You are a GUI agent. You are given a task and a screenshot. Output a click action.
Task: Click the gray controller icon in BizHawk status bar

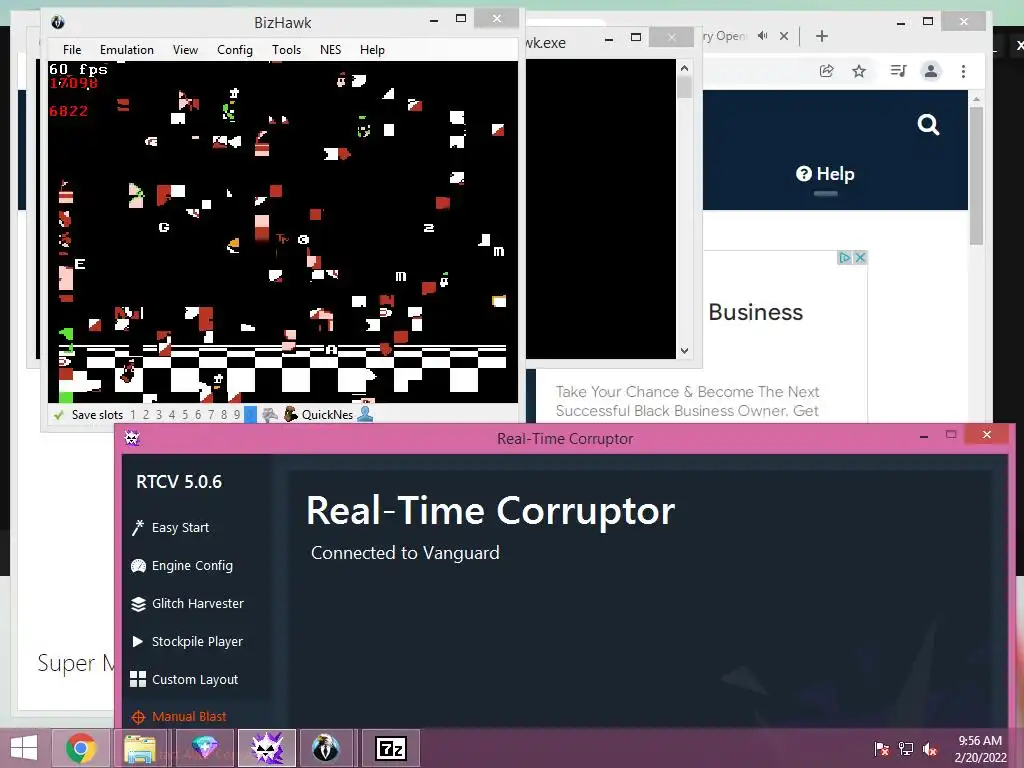(x=270, y=415)
